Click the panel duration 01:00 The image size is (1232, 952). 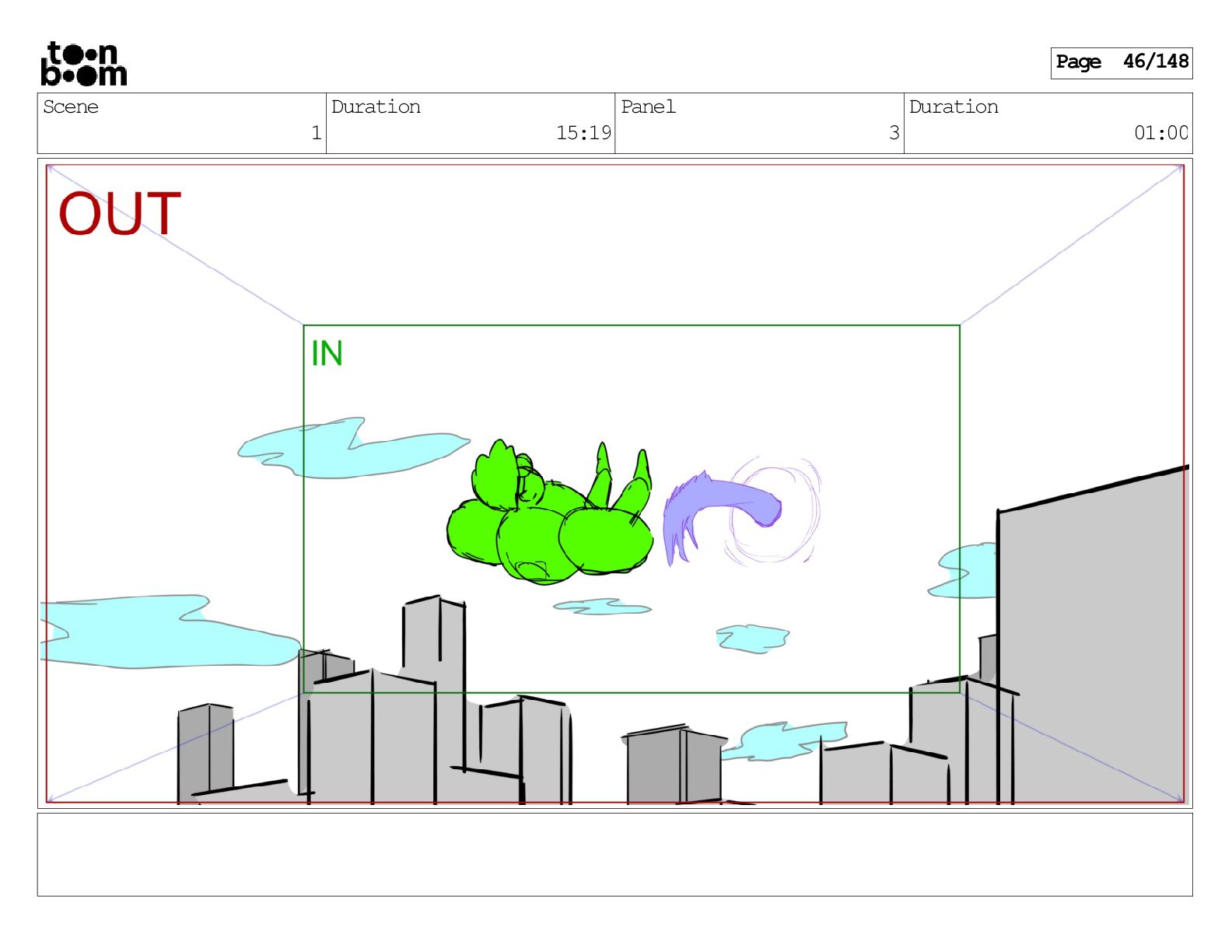tap(1160, 133)
